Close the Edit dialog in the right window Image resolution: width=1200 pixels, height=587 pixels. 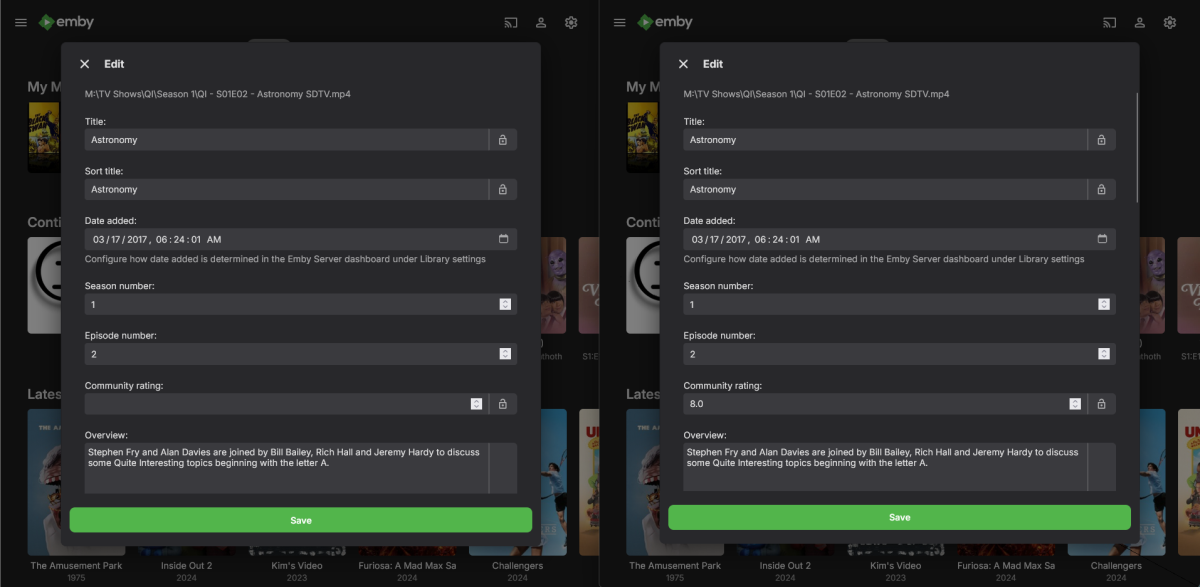pos(683,64)
